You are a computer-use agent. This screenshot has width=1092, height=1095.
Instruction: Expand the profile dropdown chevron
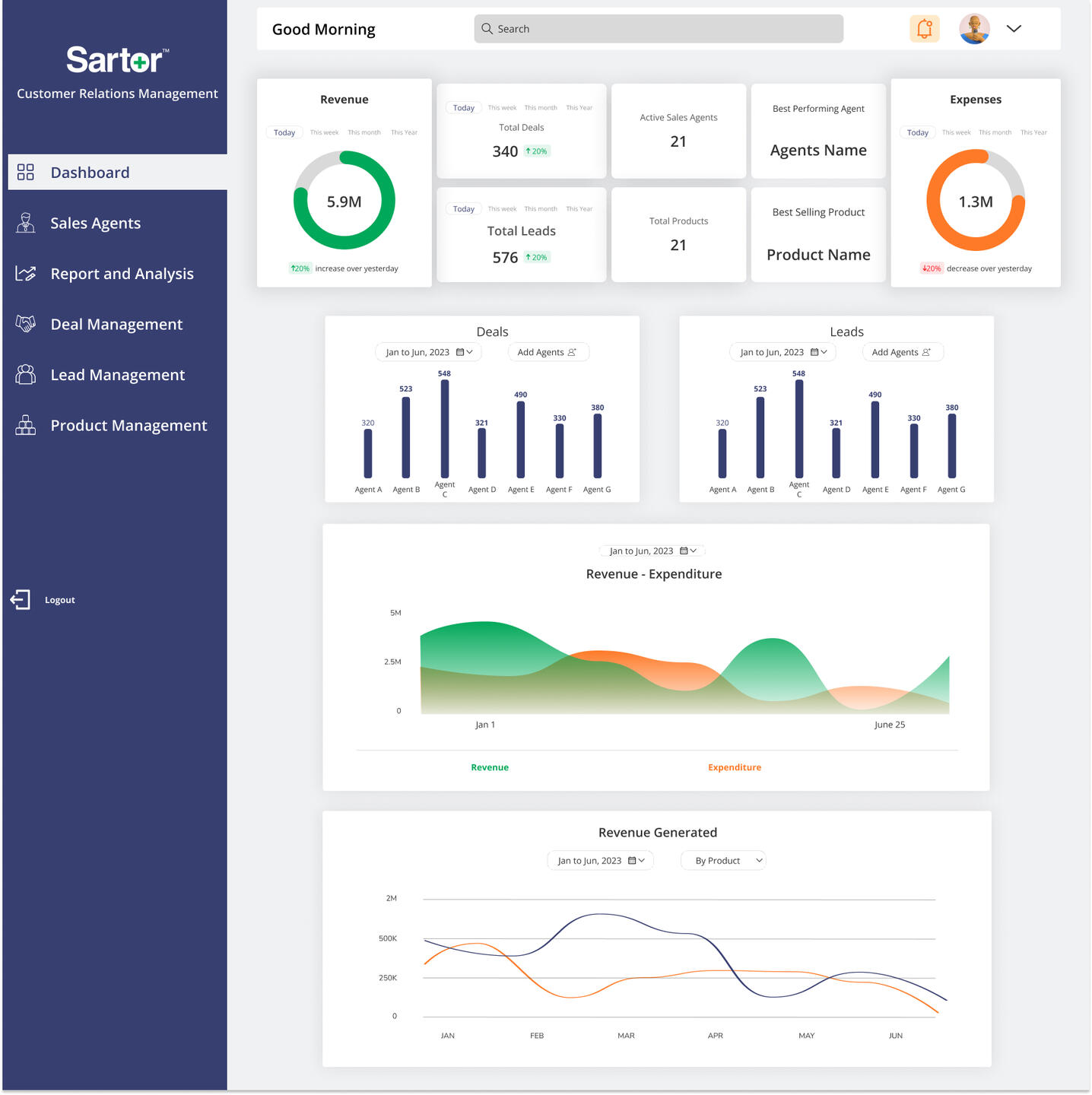(1014, 29)
